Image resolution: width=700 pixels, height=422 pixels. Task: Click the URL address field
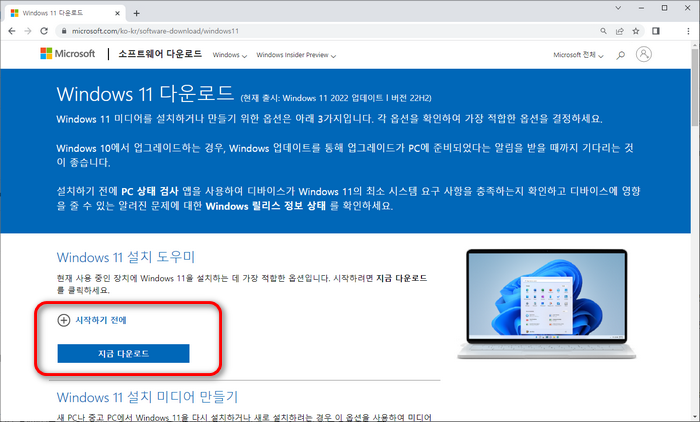pos(328,31)
